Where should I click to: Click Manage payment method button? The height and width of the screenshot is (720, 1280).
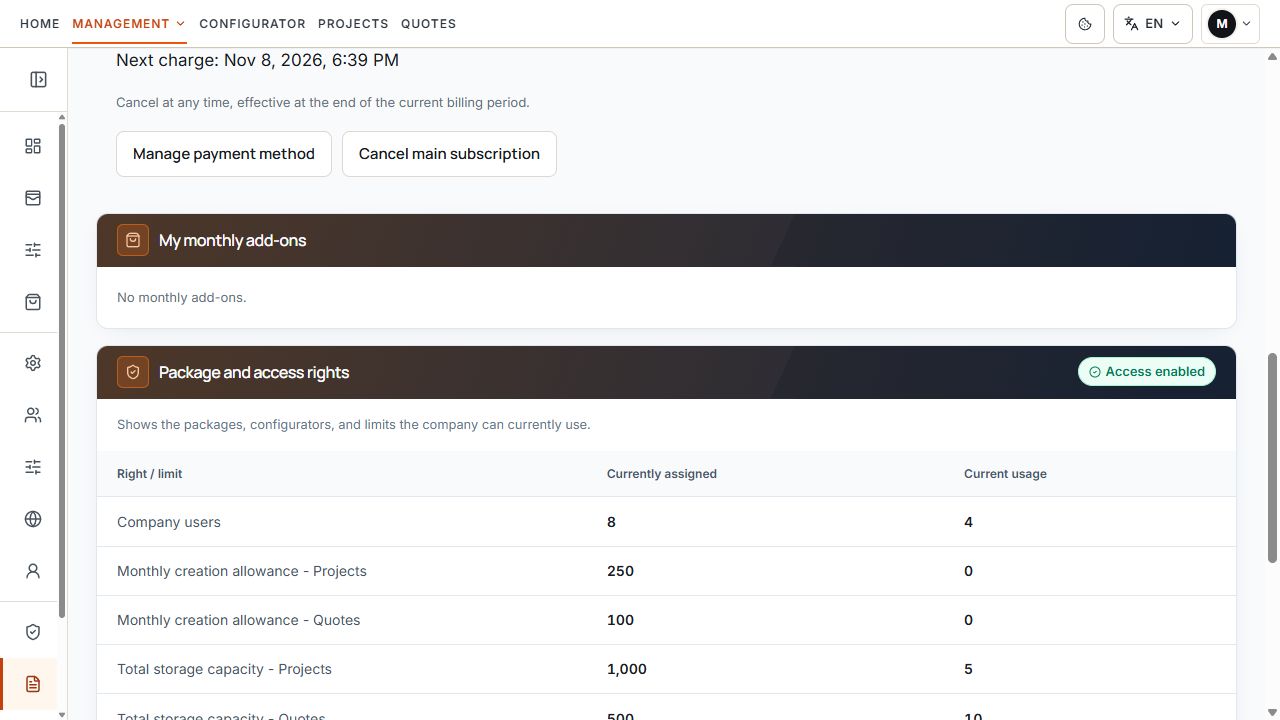[x=224, y=154]
